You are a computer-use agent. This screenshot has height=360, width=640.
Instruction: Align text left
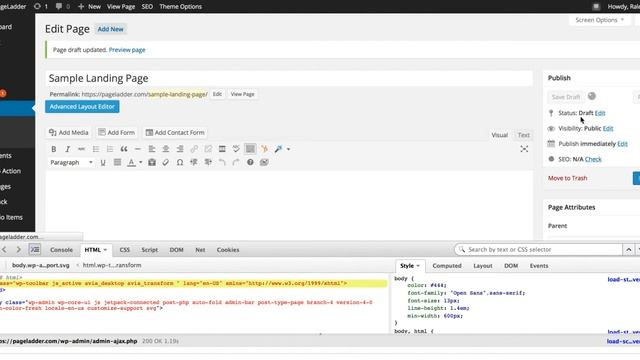click(x=151, y=149)
